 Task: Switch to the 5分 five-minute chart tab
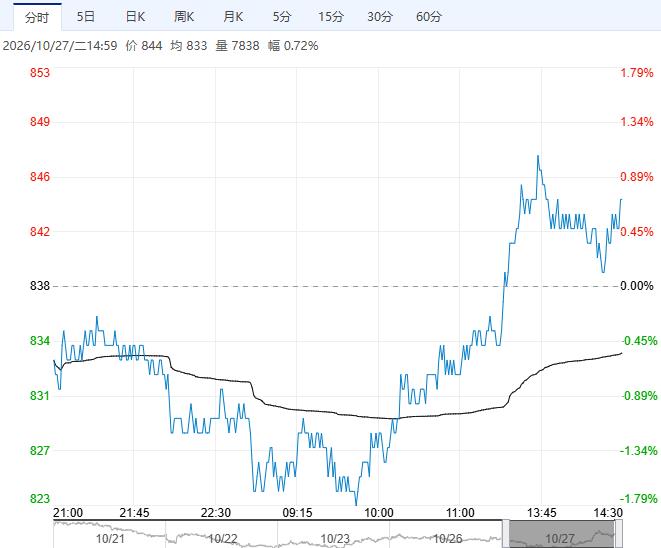click(282, 17)
